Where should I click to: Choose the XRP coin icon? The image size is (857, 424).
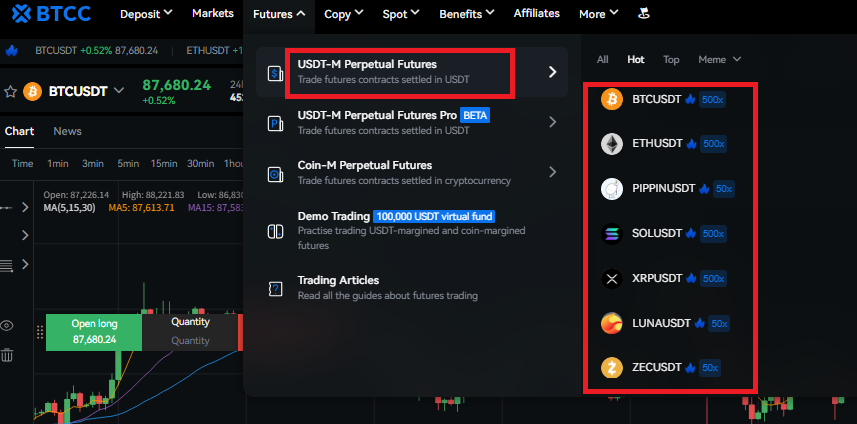(x=612, y=279)
